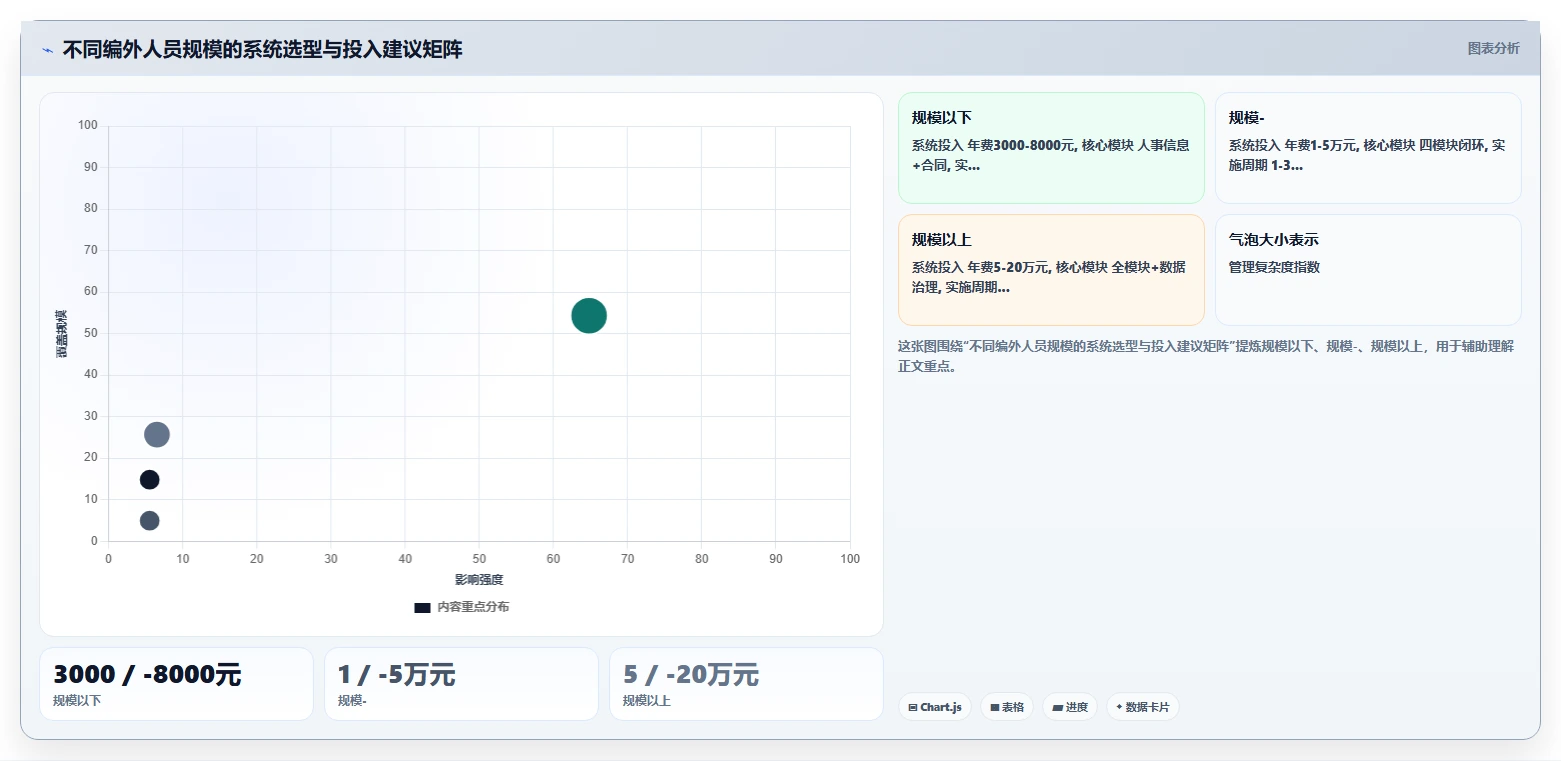This screenshot has width=1561, height=761.
Task: Click the summary paragraph starting 这张图围绕
Action: [x=1207, y=356]
